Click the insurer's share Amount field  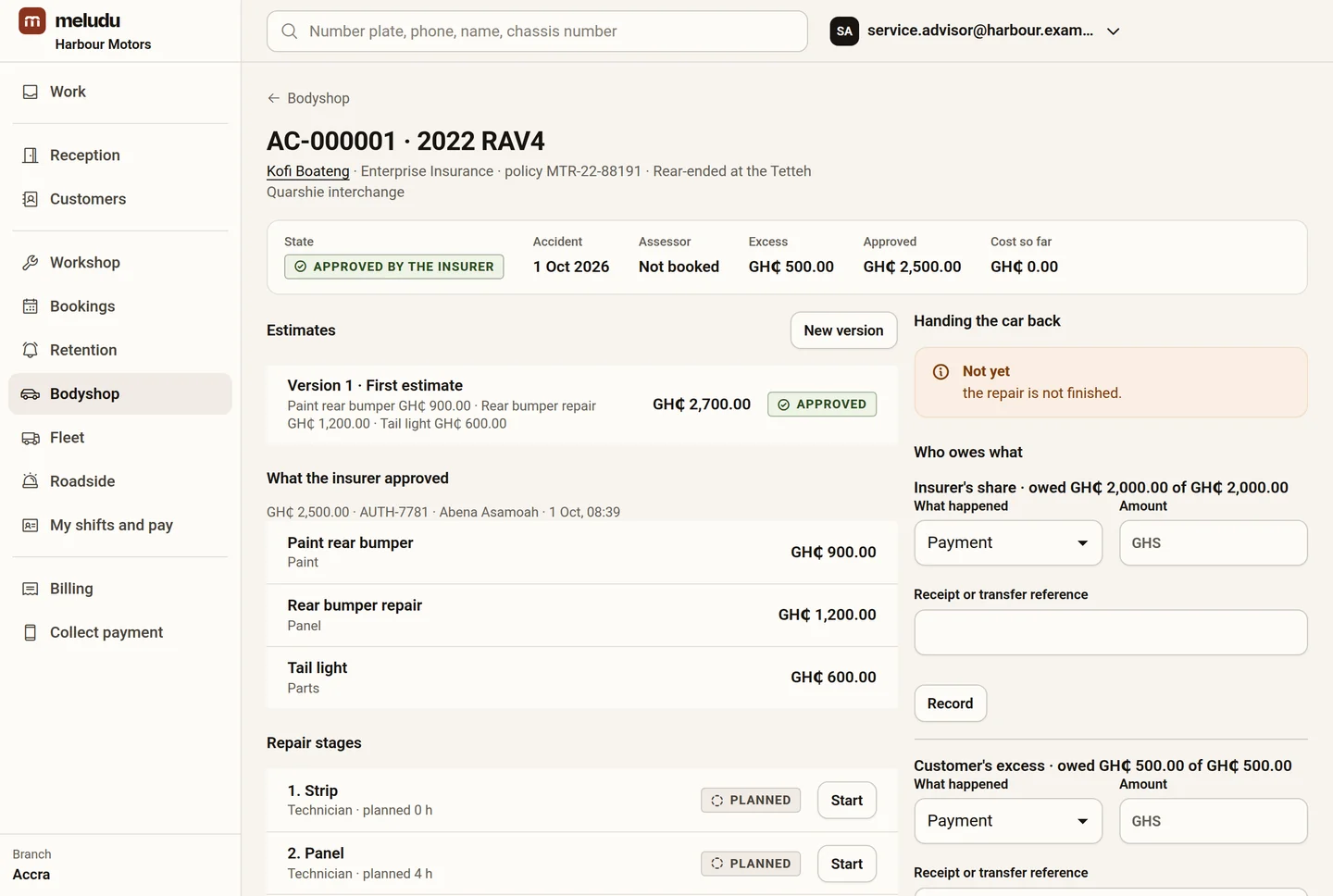coord(1214,543)
